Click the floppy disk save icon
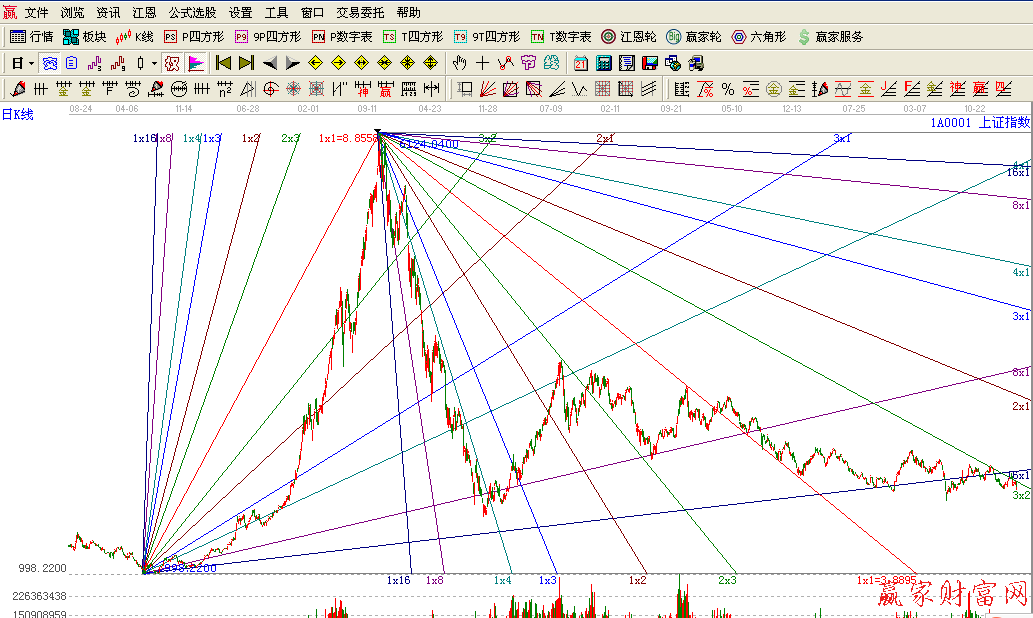 (650, 63)
